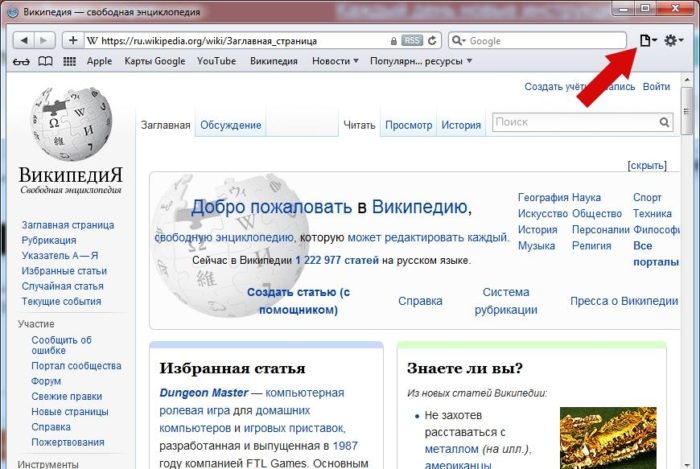This screenshot has height=469, width=700.
Task: Open Свежие правки link
Action: pos(67,396)
